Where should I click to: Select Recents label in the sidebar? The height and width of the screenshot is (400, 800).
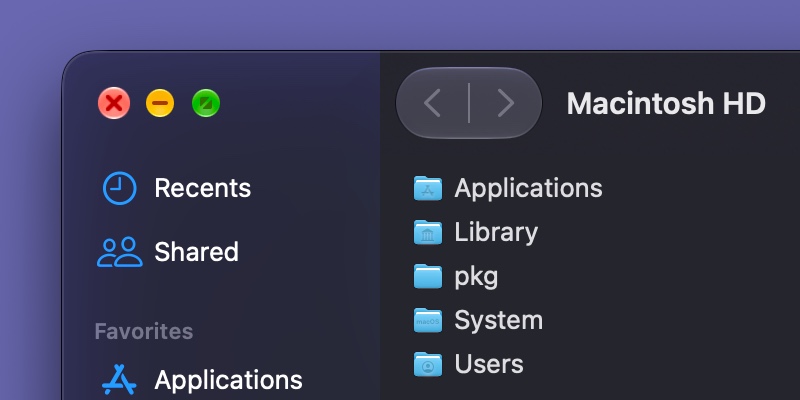pos(203,188)
